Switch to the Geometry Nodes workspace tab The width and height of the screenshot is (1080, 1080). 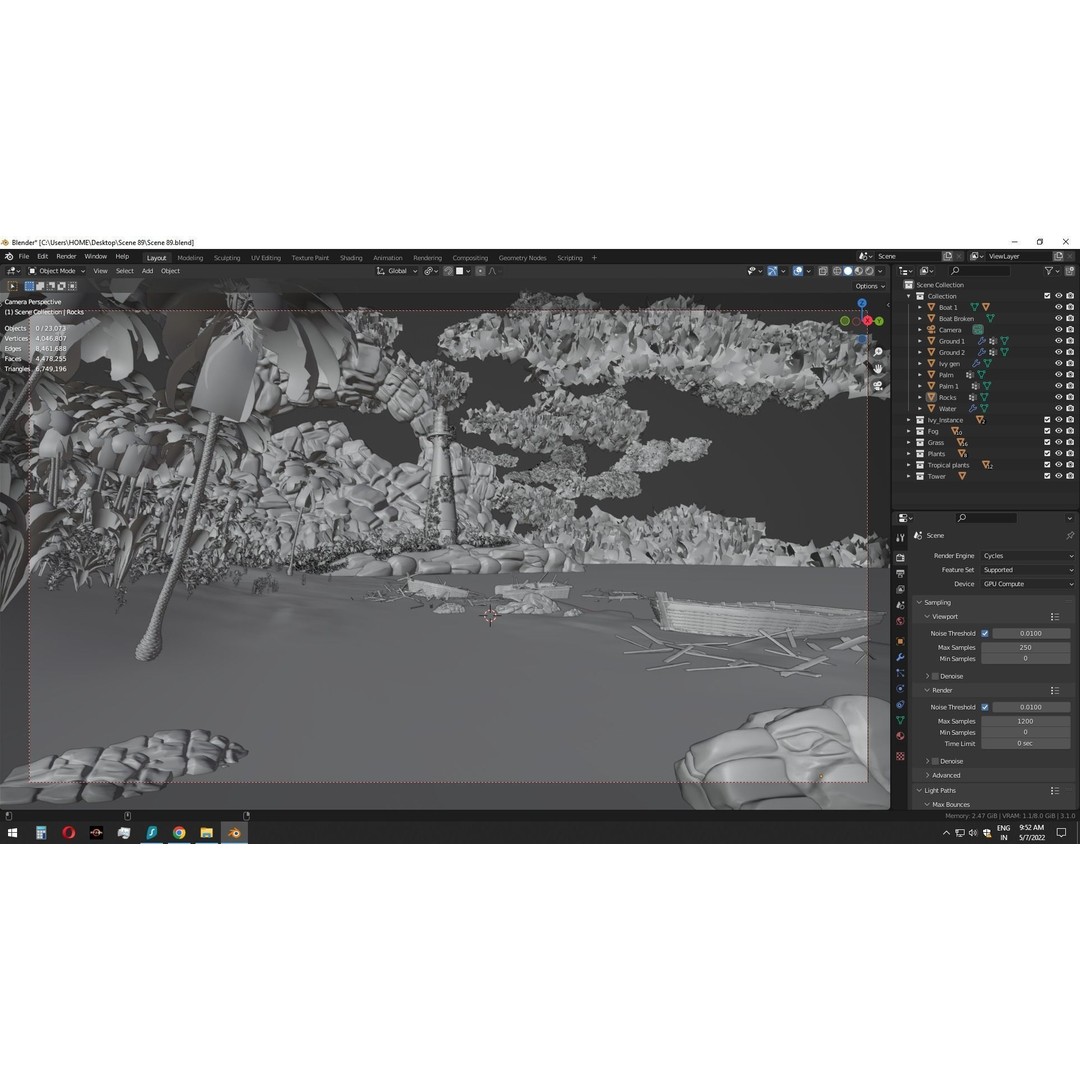click(522, 258)
